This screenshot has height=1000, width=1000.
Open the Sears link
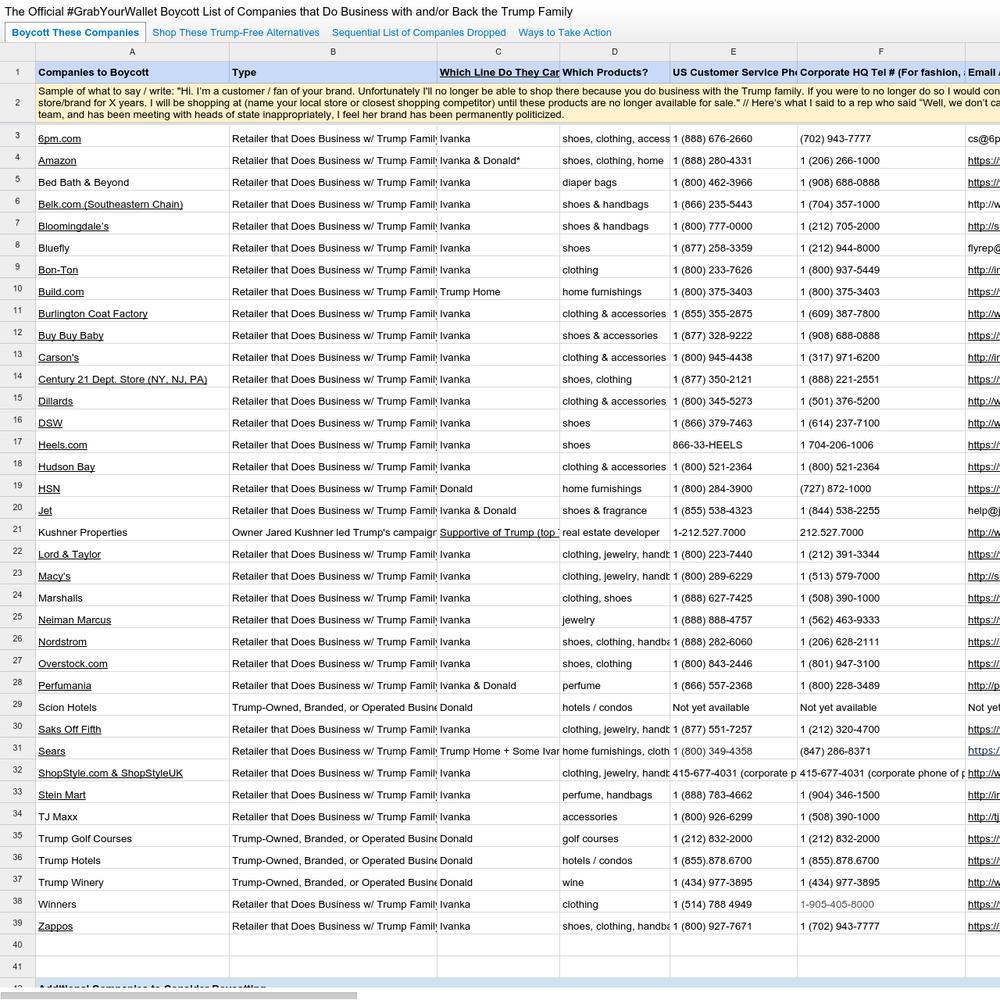[x=52, y=751]
